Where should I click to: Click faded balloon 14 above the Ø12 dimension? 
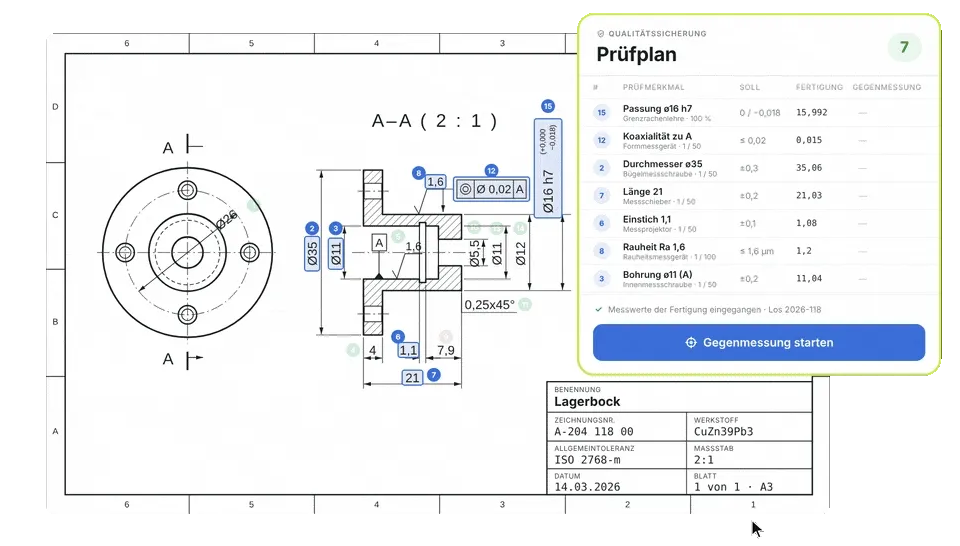(520, 228)
